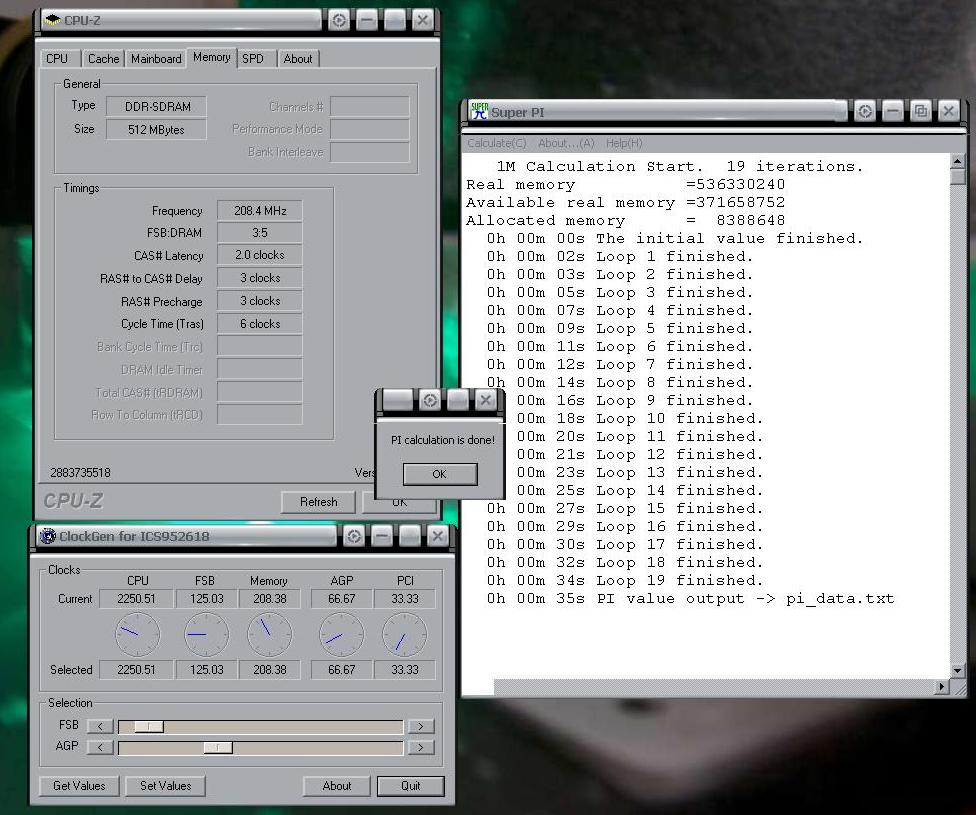Click the Super PI app icon in its title bar
The width and height of the screenshot is (976, 815).
(x=479, y=111)
